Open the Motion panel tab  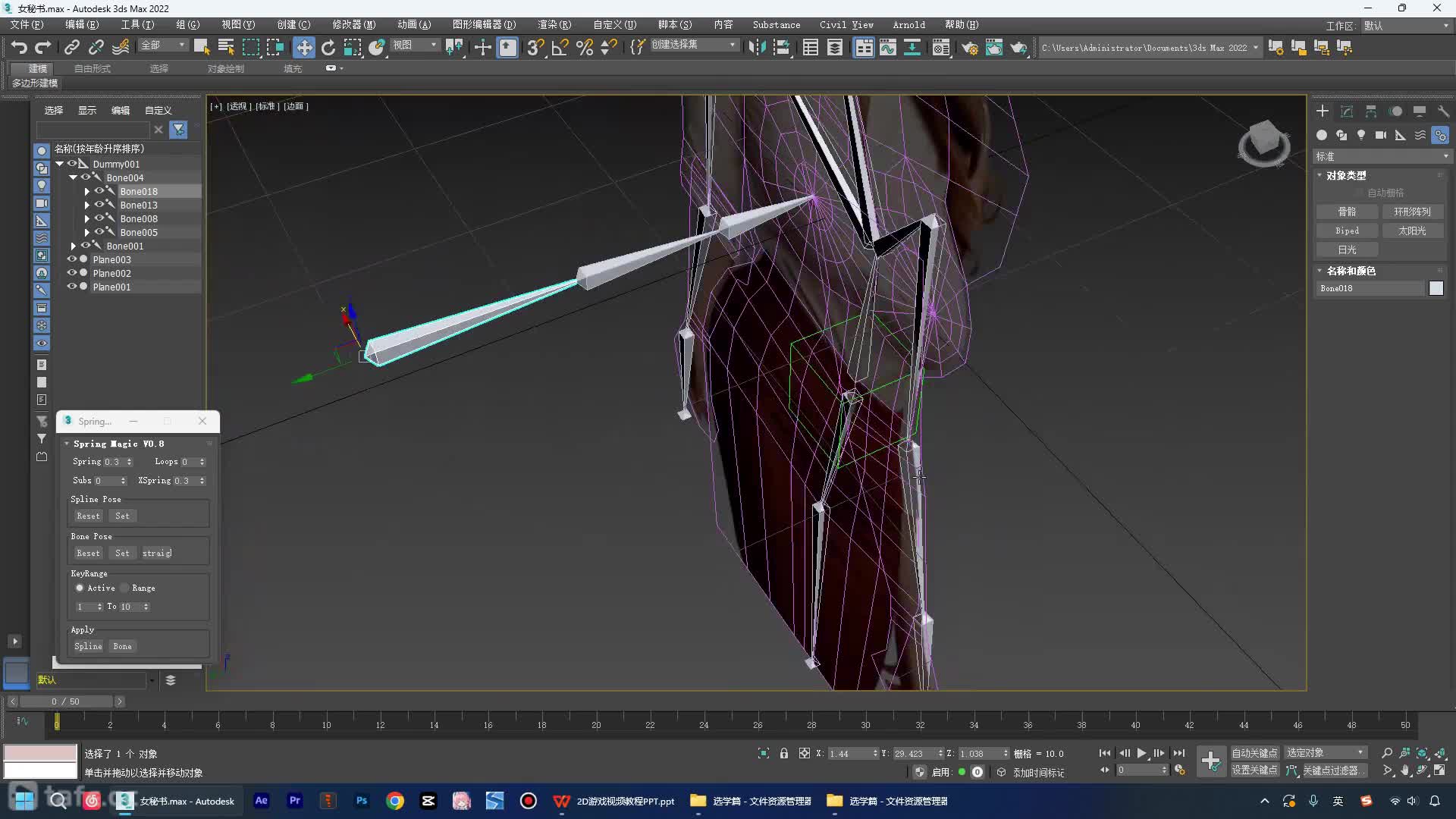1395,111
